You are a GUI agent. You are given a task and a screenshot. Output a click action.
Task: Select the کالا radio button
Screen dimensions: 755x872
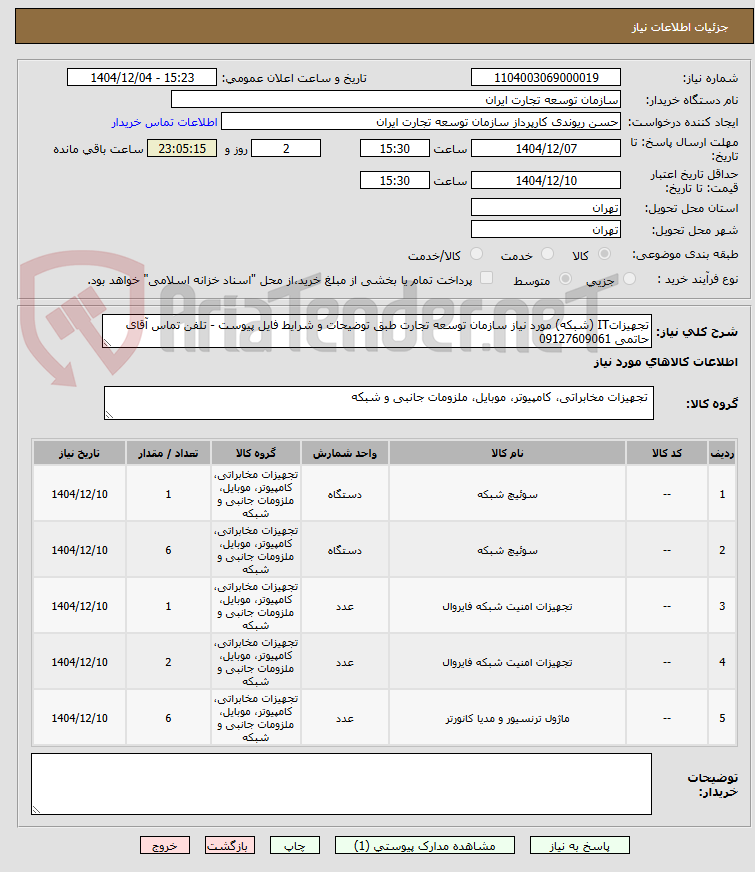[x=604, y=254]
